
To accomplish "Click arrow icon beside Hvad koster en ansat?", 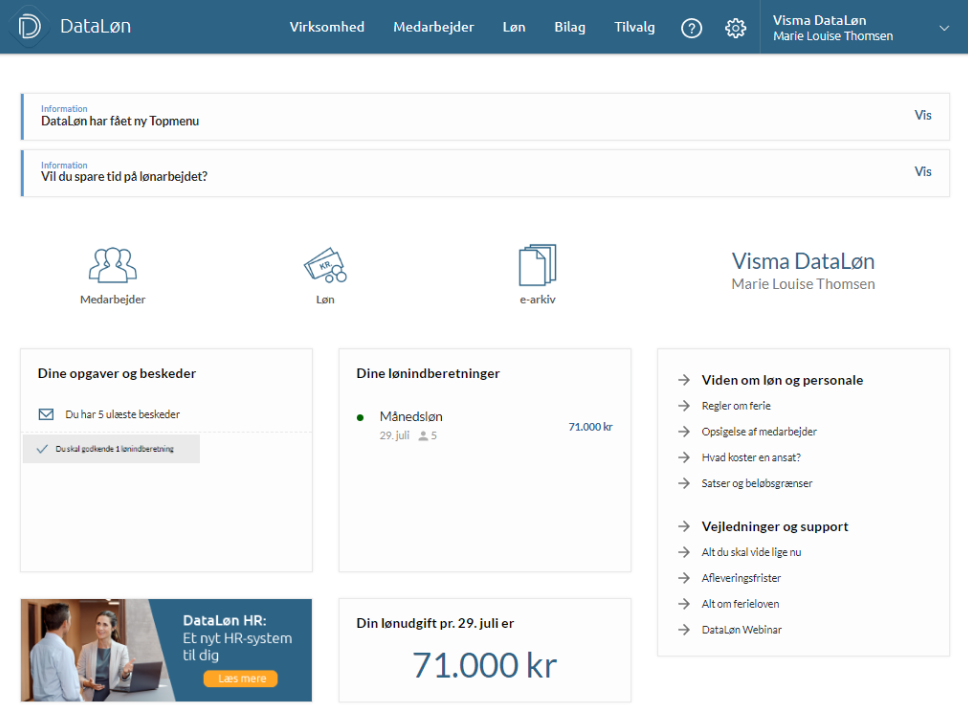I will (x=683, y=457).
